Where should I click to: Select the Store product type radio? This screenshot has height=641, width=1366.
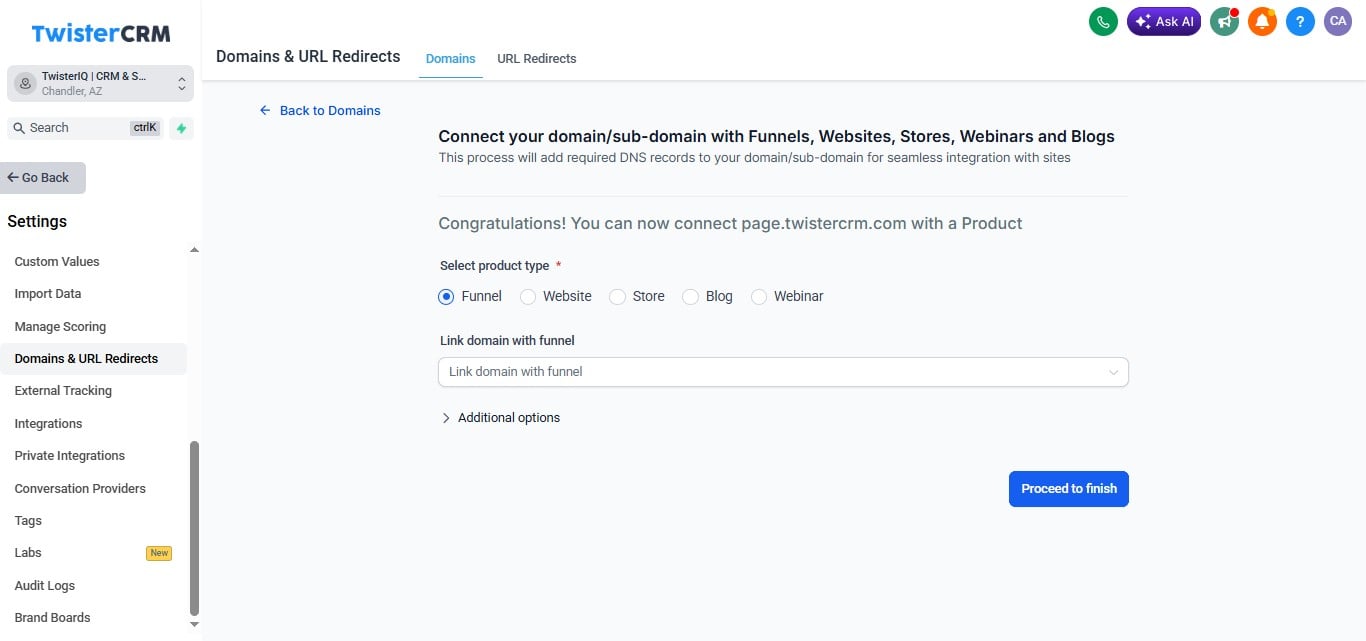coord(618,297)
